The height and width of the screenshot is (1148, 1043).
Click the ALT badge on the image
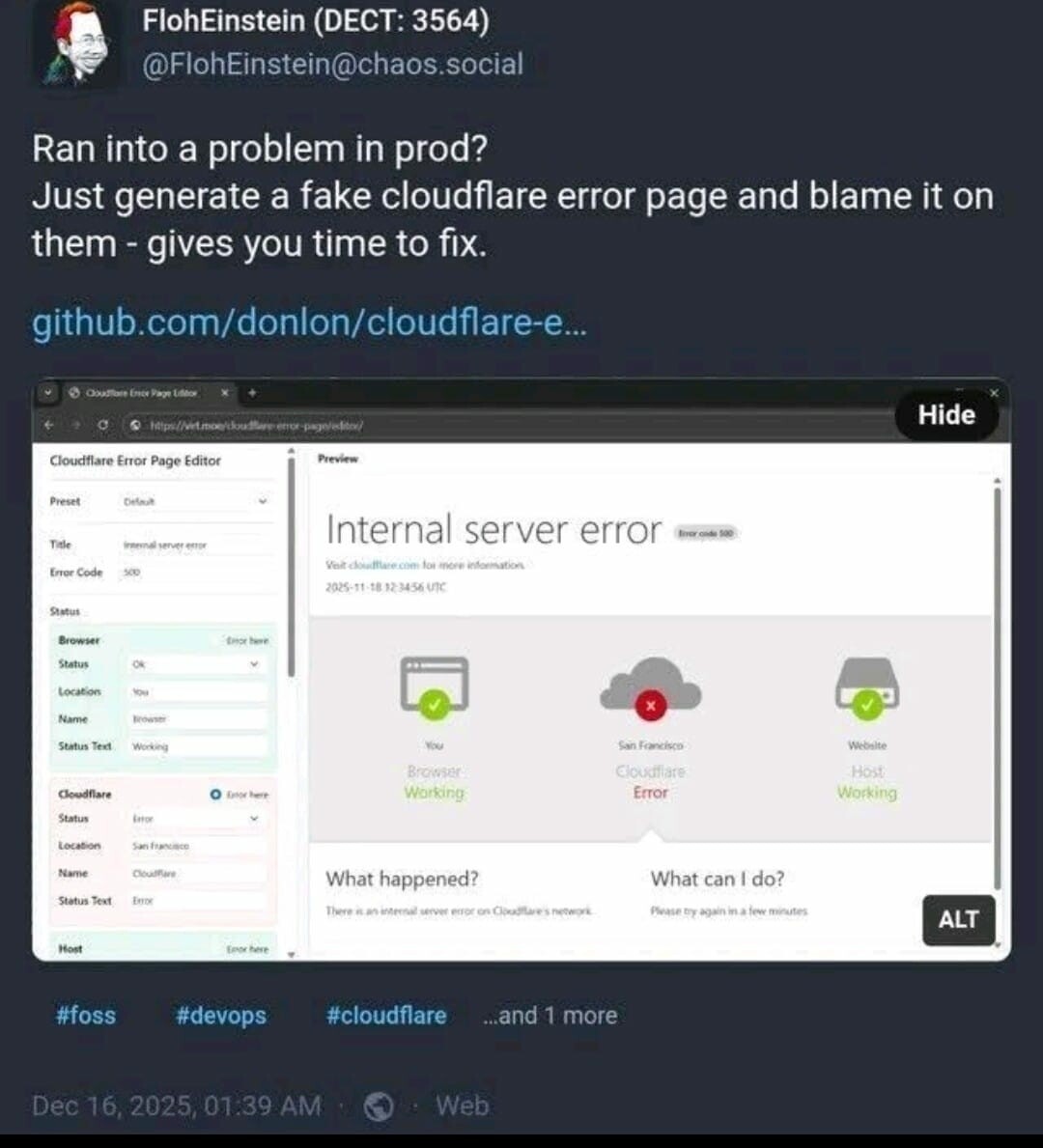(958, 919)
